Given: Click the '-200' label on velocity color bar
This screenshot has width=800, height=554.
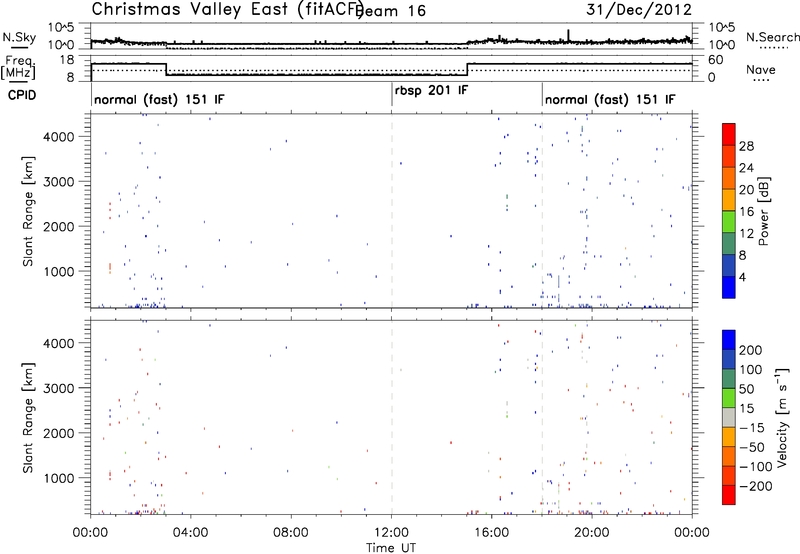Looking at the screenshot, I should point(756,486).
